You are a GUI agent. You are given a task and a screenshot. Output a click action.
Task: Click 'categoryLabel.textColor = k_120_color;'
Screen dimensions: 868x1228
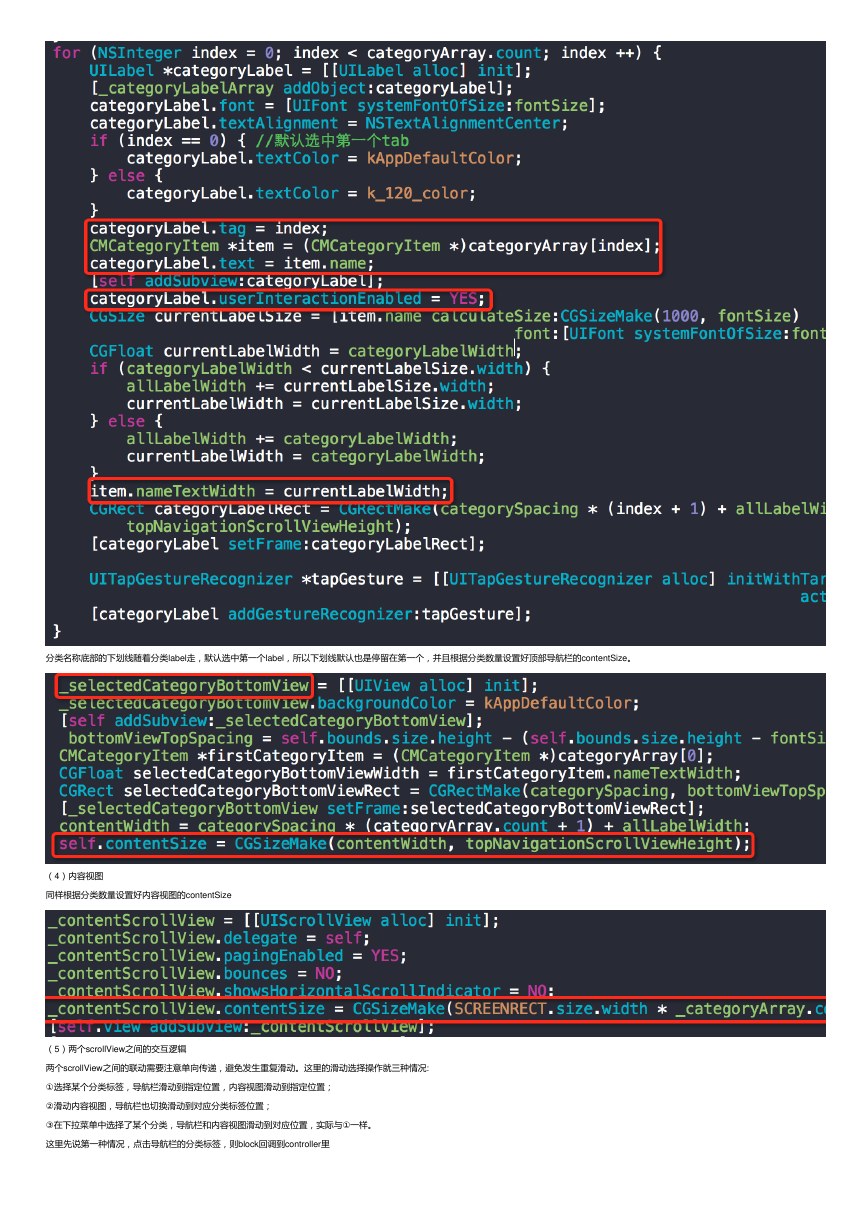(x=301, y=193)
